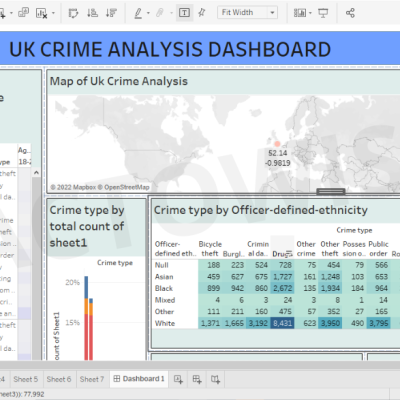The image size is (400, 400).
Task: Click the 3,950 Other theft cell for White
Action: click(x=330, y=323)
